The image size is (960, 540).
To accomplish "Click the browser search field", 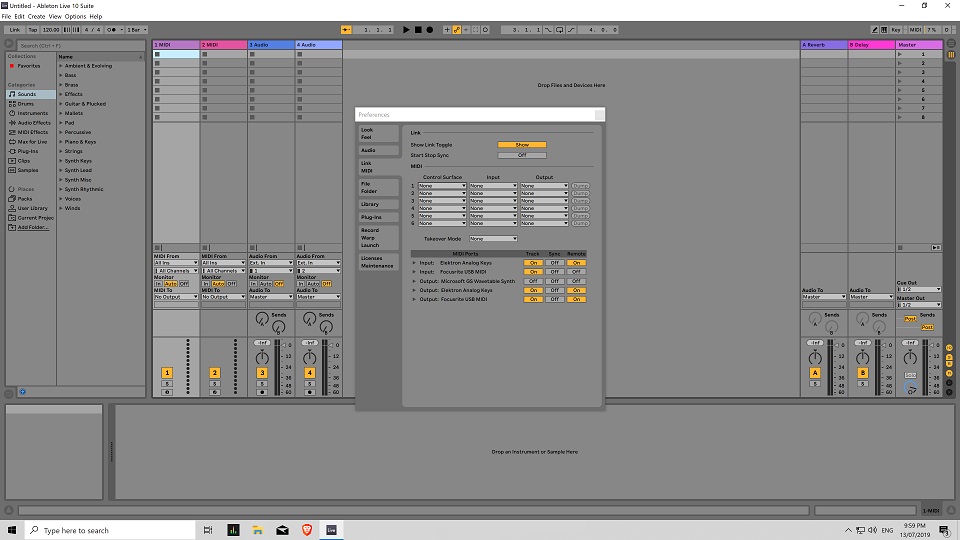I will pyautogui.click(x=80, y=45).
